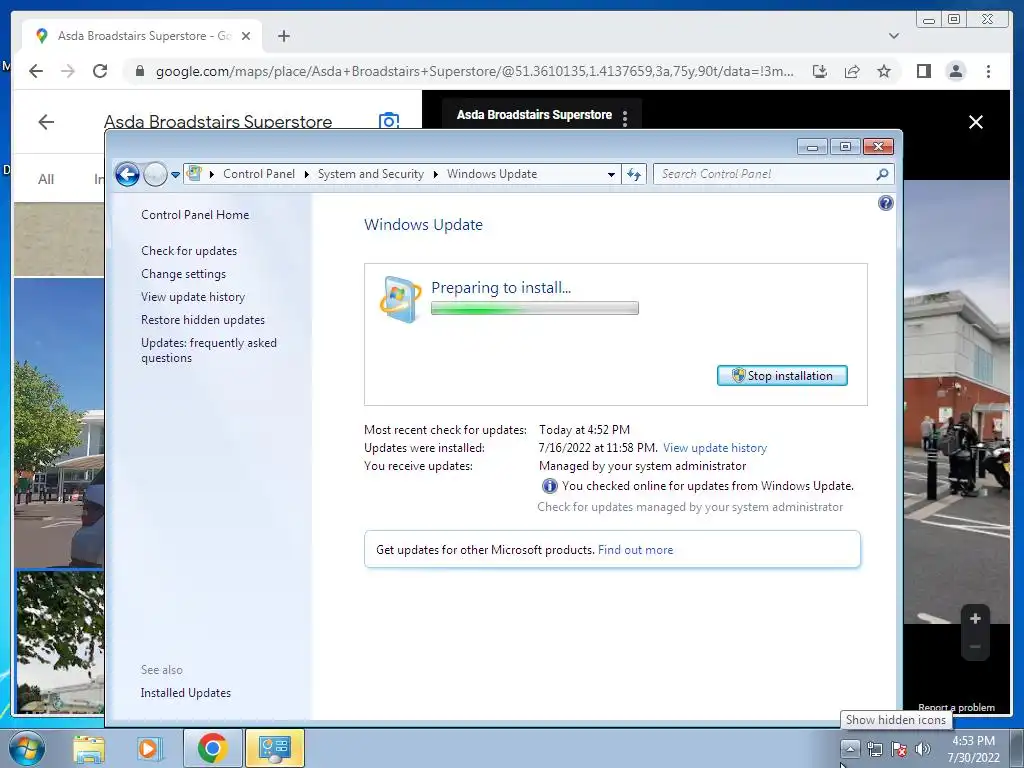
Task: Select Windows Update breadcrumb
Action: point(492,174)
